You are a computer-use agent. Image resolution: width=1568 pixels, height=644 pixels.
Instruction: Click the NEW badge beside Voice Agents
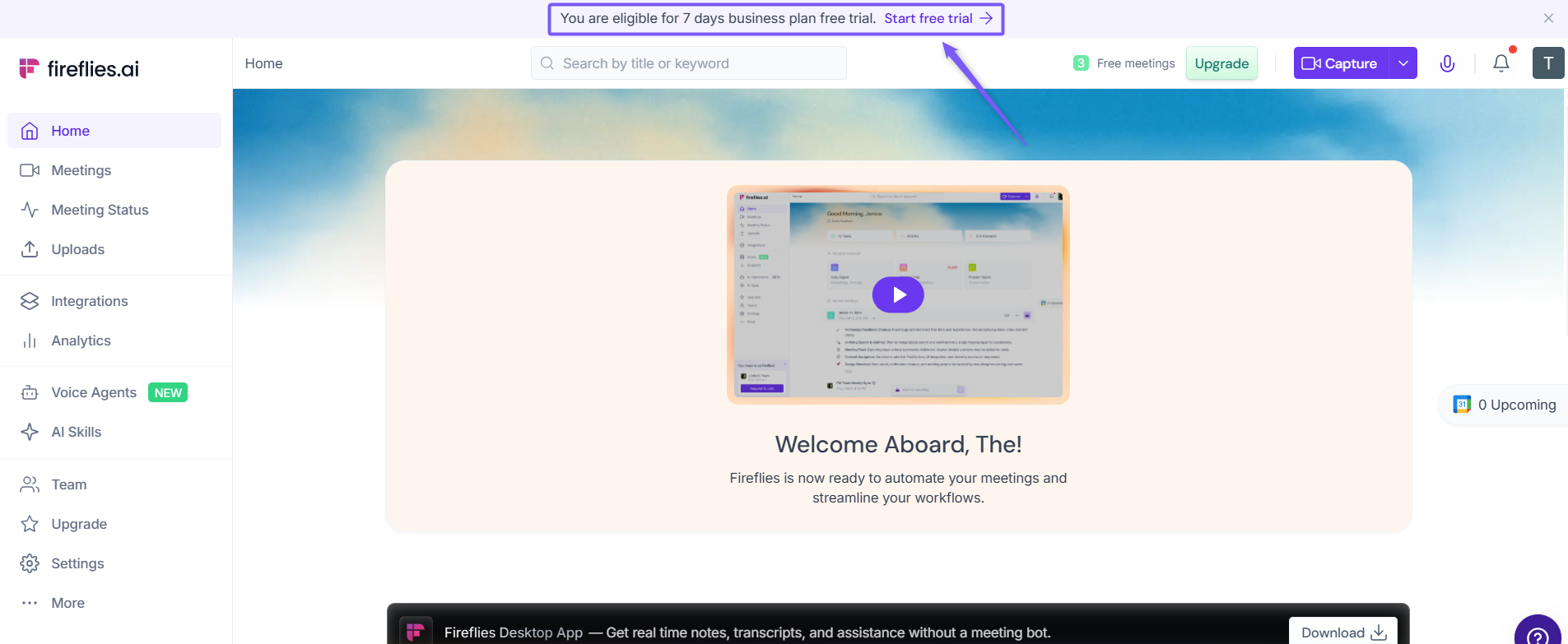pos(168,392)
